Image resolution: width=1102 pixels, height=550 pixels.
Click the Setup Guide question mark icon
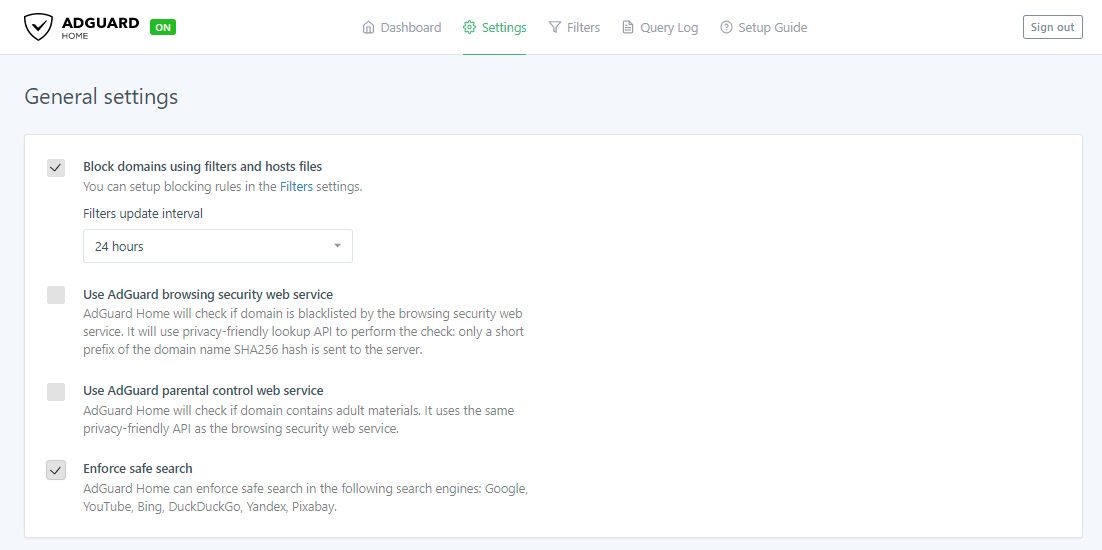(x=726, y=28)
